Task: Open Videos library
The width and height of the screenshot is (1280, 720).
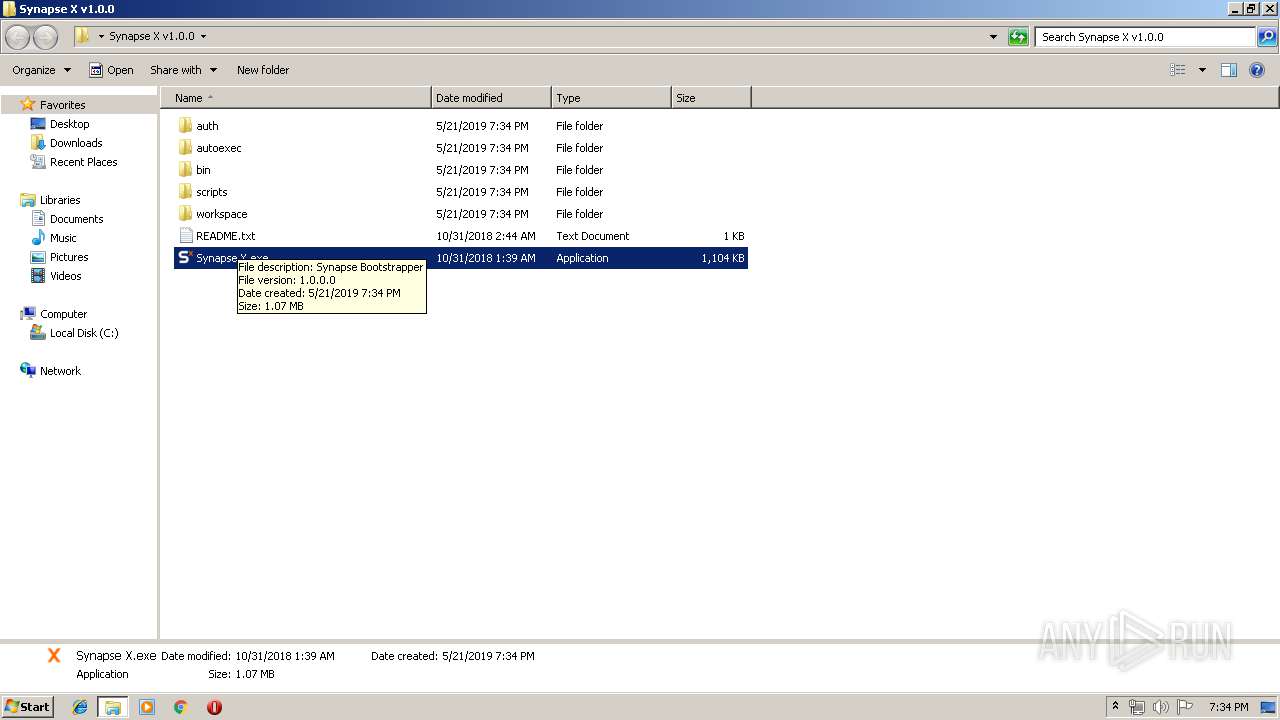Action: [65, 276]
